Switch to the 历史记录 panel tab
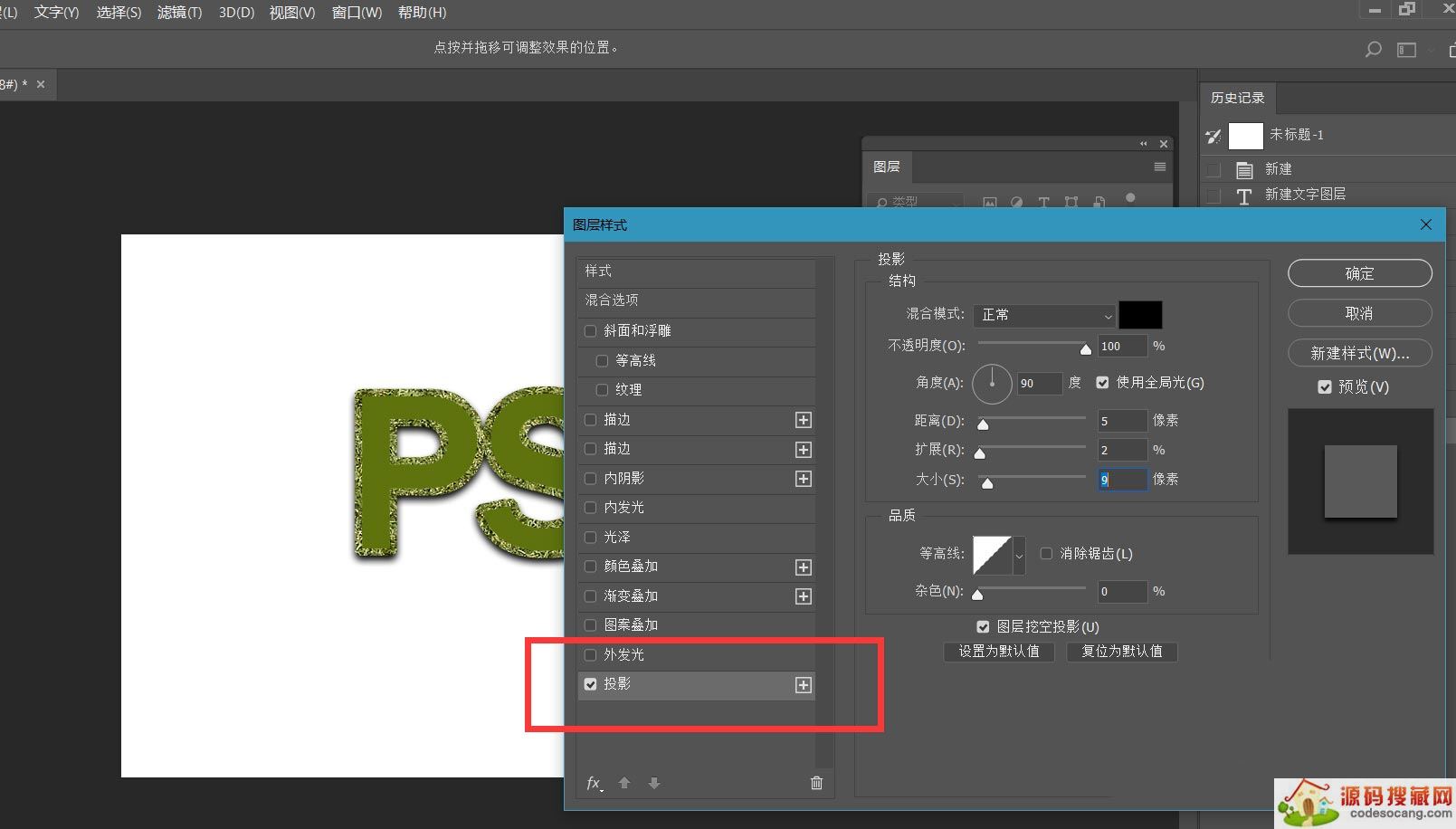Screen dimensions: 1456x829 1237,98
